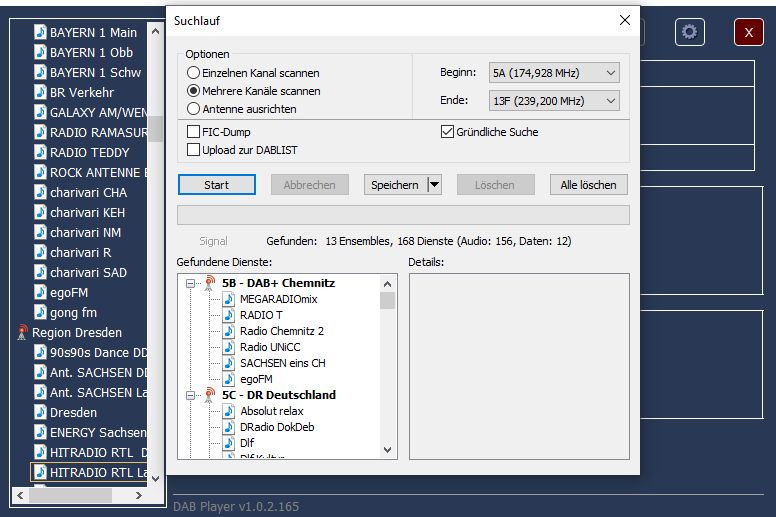Select Antenne ausrichten radio option
Viewport: 776px width, 517px height.
[194, 109]
